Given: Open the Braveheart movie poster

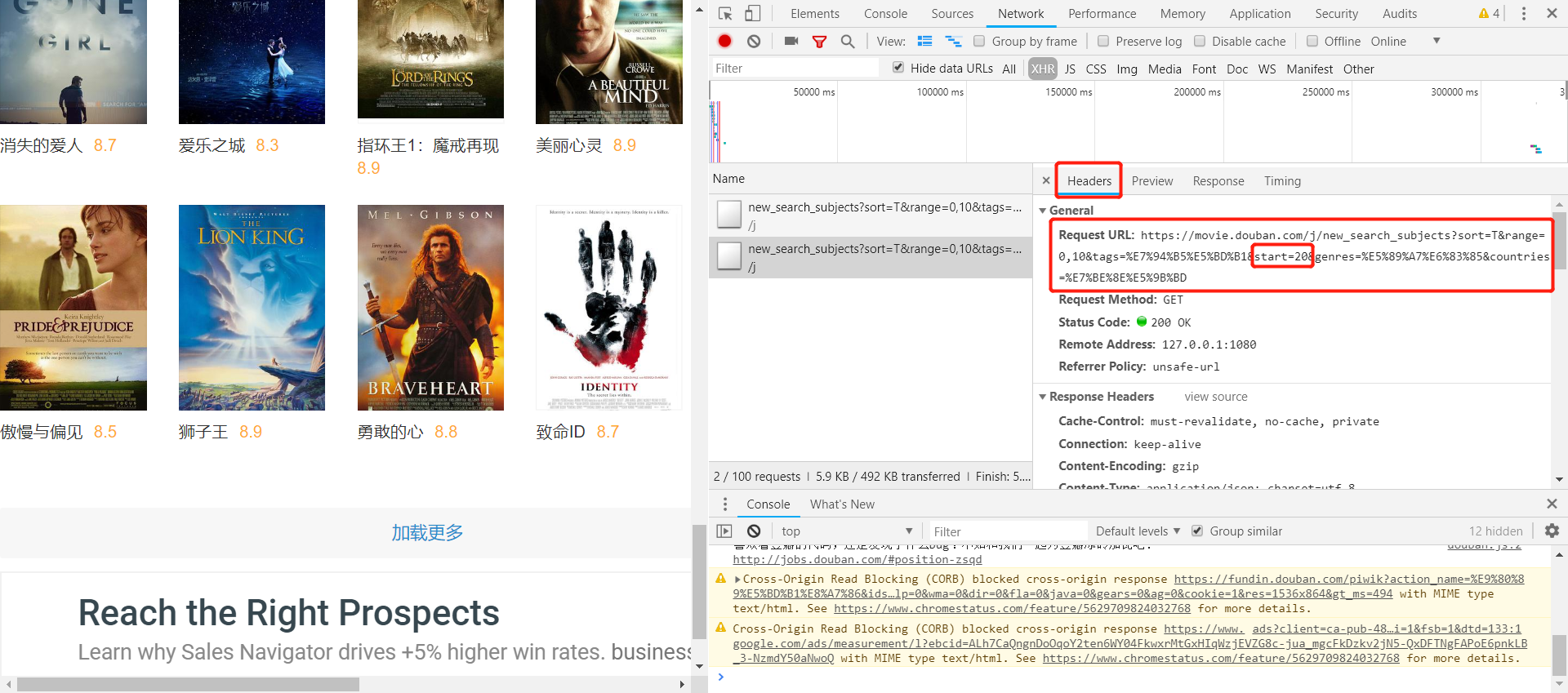Looking at the screenshot, I should (x=430, y=308).
